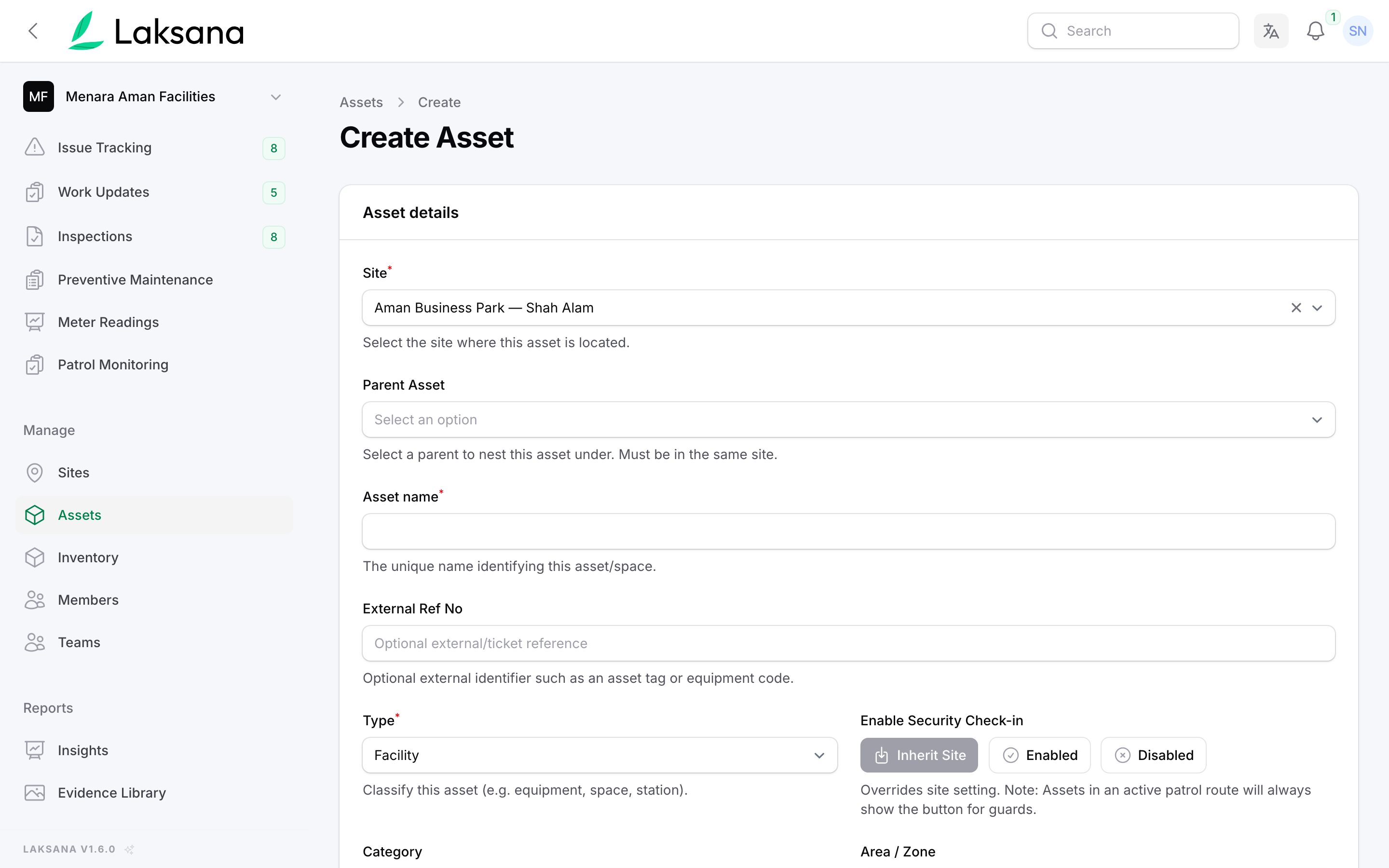
Task: Open the Teams page
Action: coord(154,642)
